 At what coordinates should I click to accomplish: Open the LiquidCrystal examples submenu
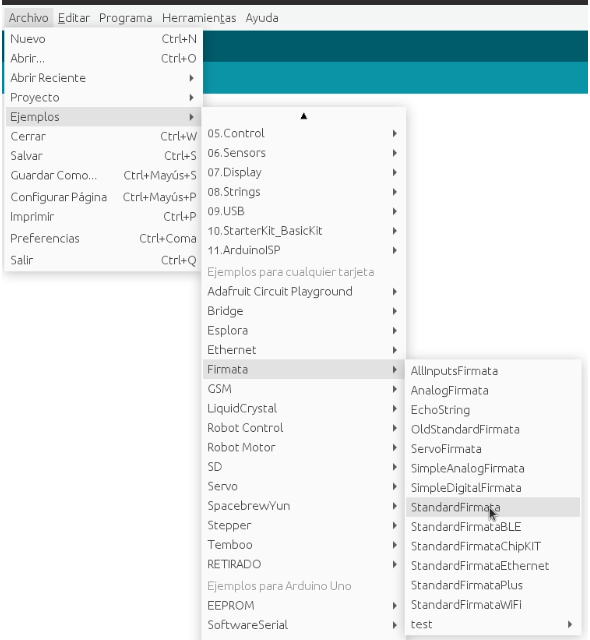coord(304,408)
